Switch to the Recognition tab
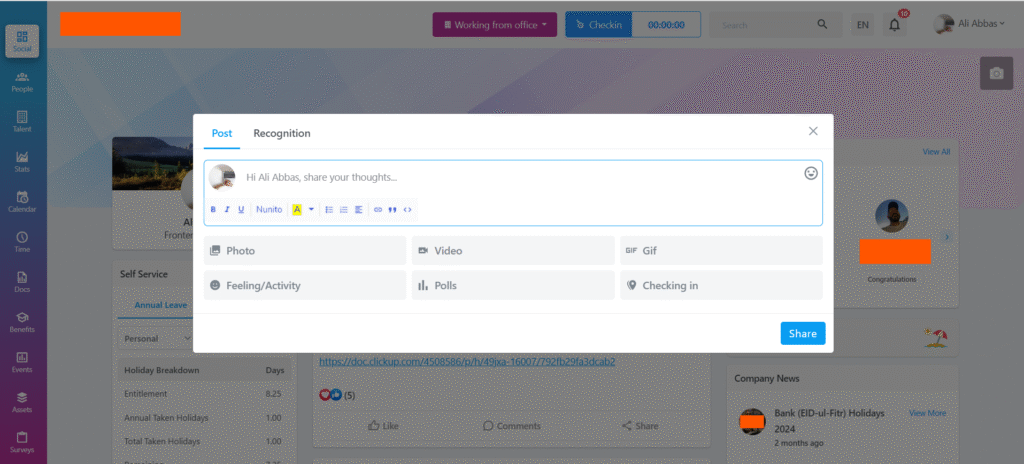This screenshot has width=1024, height=464. pyautogui.click(x=281, y=133)
